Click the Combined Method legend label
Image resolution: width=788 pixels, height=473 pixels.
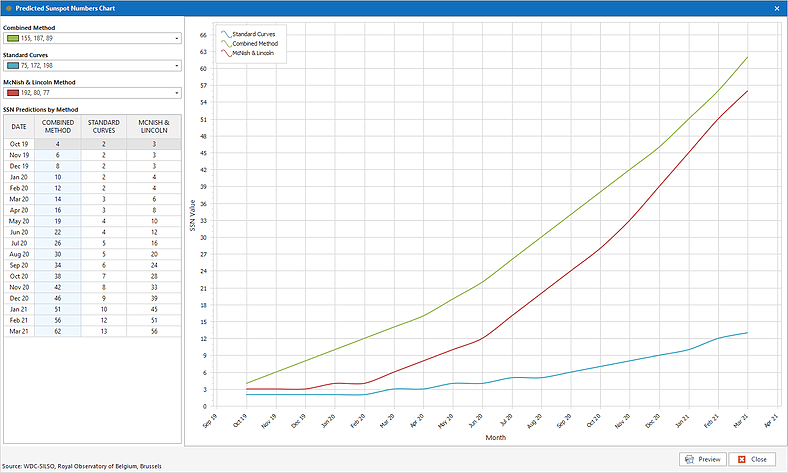coord(255,44)
